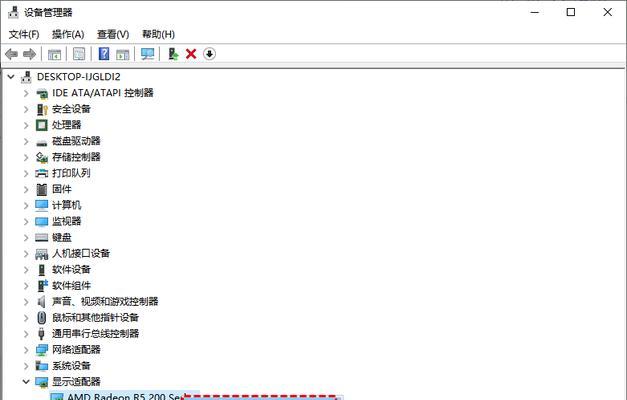Expand the 软件设备 node
Image resolution: width=627 pixels, height=400 pixels.
pos(26,270)
